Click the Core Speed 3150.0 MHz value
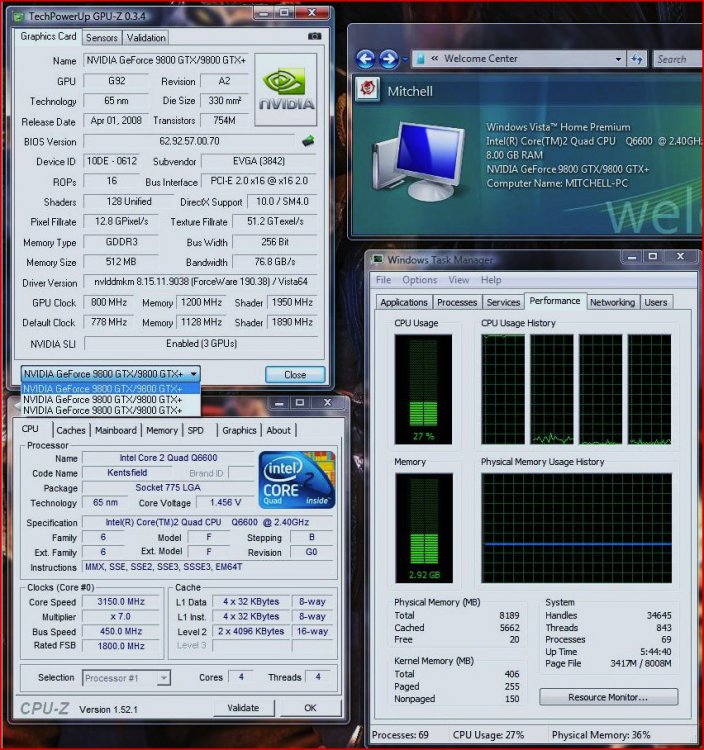Screen dimensions: 704x750 (x=121, y=601)
